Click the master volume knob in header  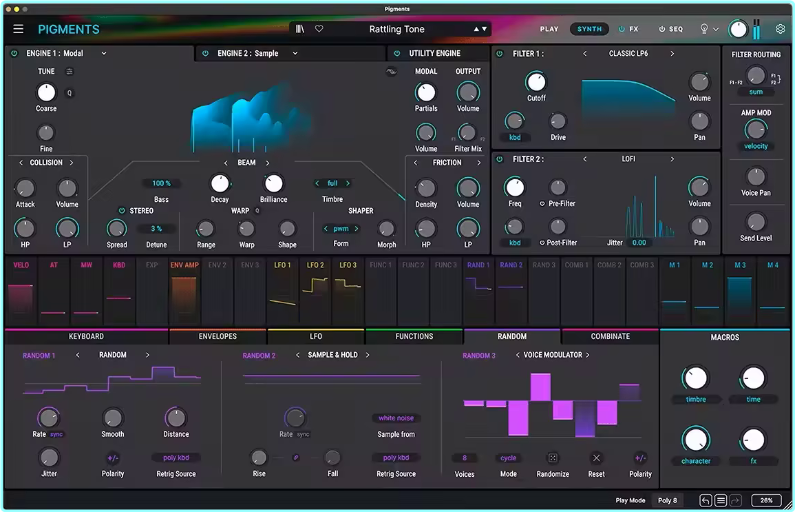[738, 29]
